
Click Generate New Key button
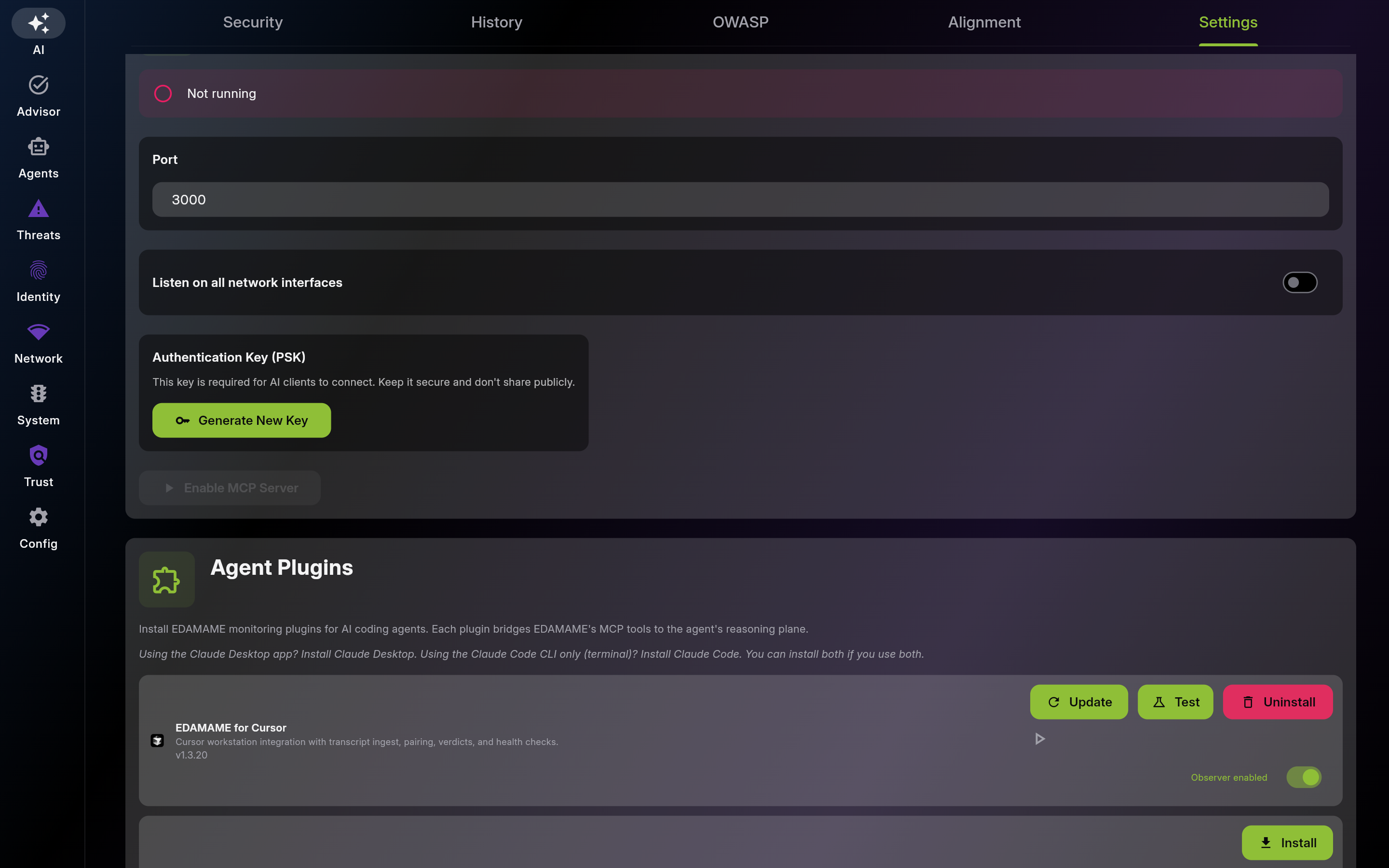point(242,420)
